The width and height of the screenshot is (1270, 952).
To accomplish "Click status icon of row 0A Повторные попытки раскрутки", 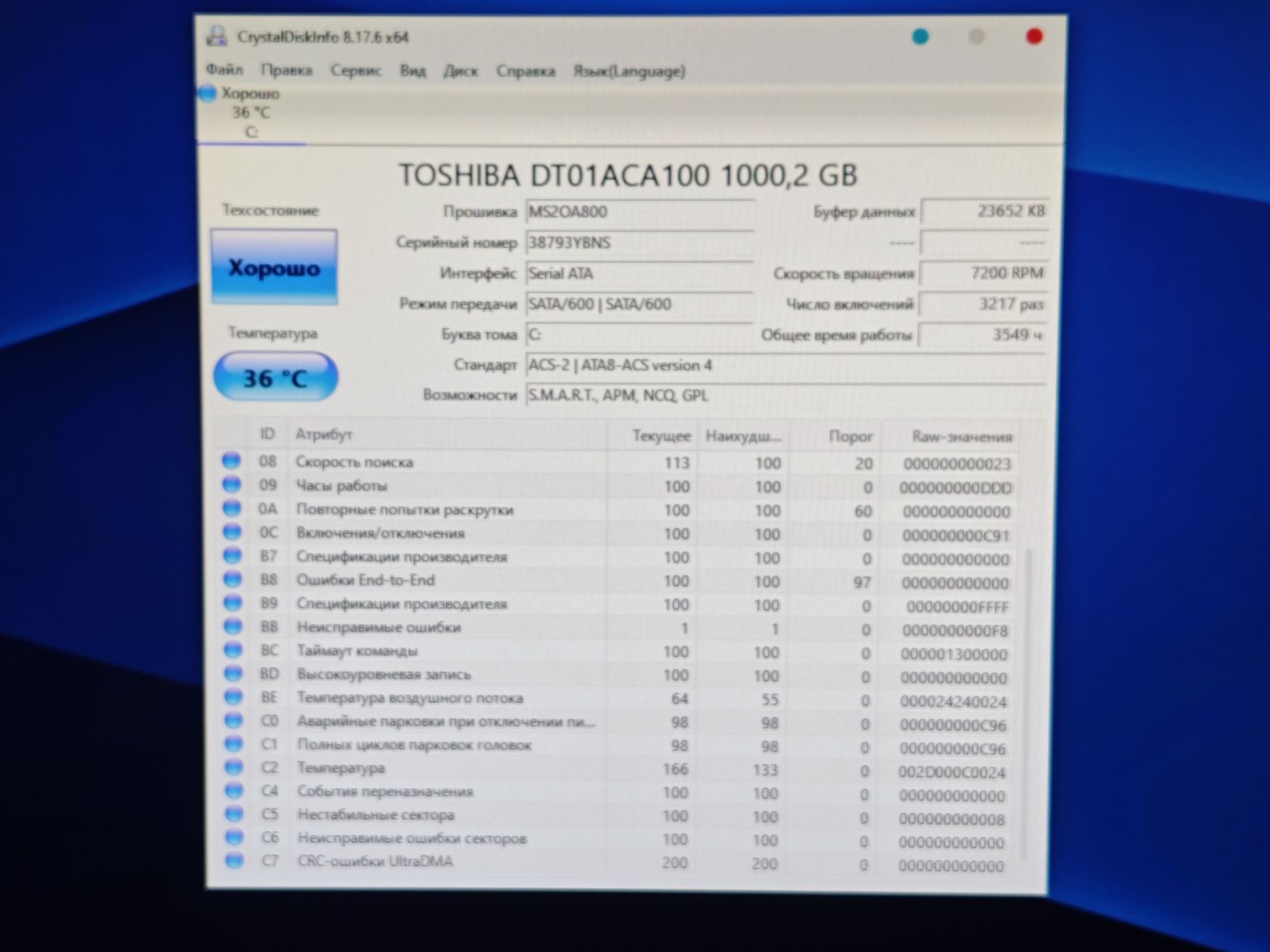I will click(x=231, y=508).
